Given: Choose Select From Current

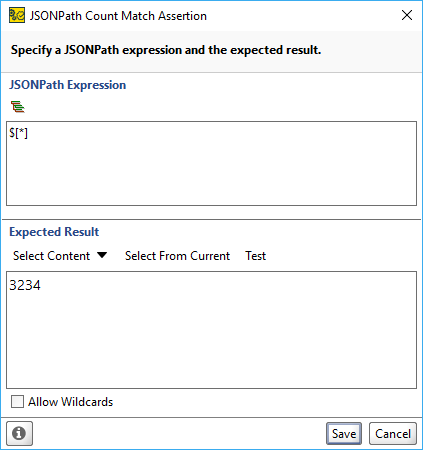Looking at the screenshot, I should [177, 256].
